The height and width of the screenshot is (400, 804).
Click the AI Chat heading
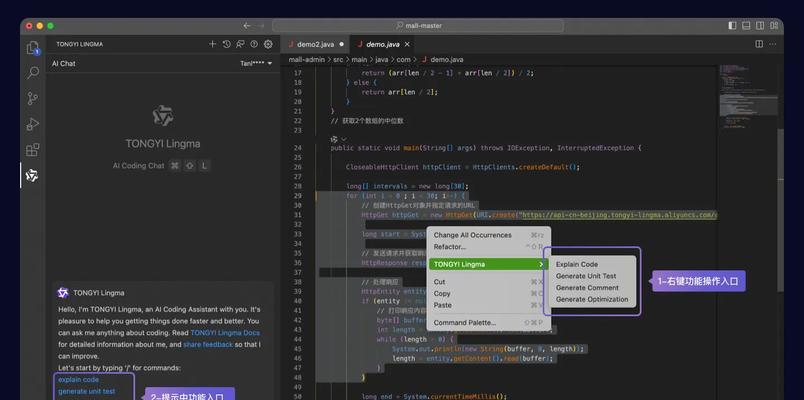pos(64,64)
